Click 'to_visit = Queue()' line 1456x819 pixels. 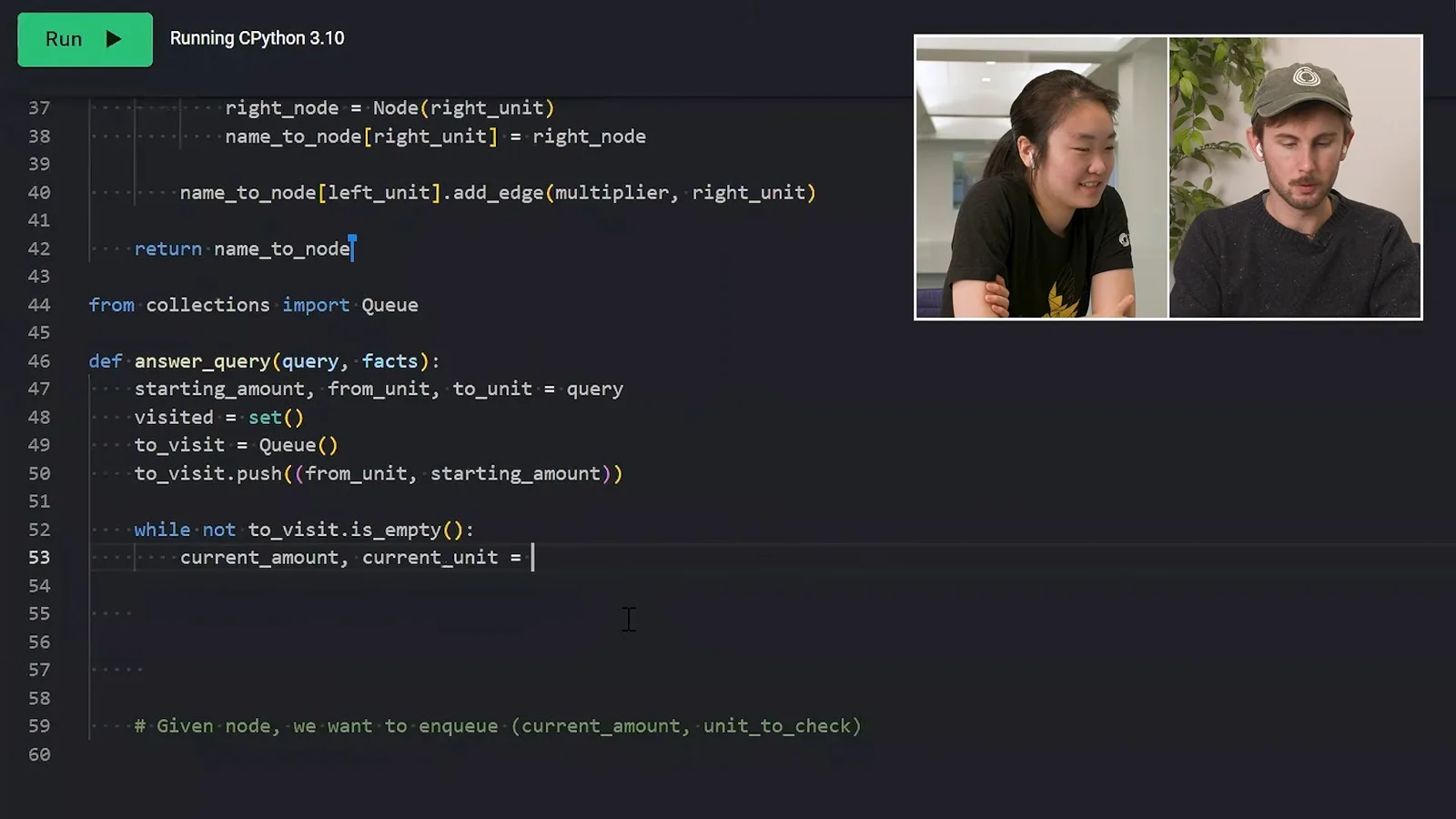[x=236, y=445]
